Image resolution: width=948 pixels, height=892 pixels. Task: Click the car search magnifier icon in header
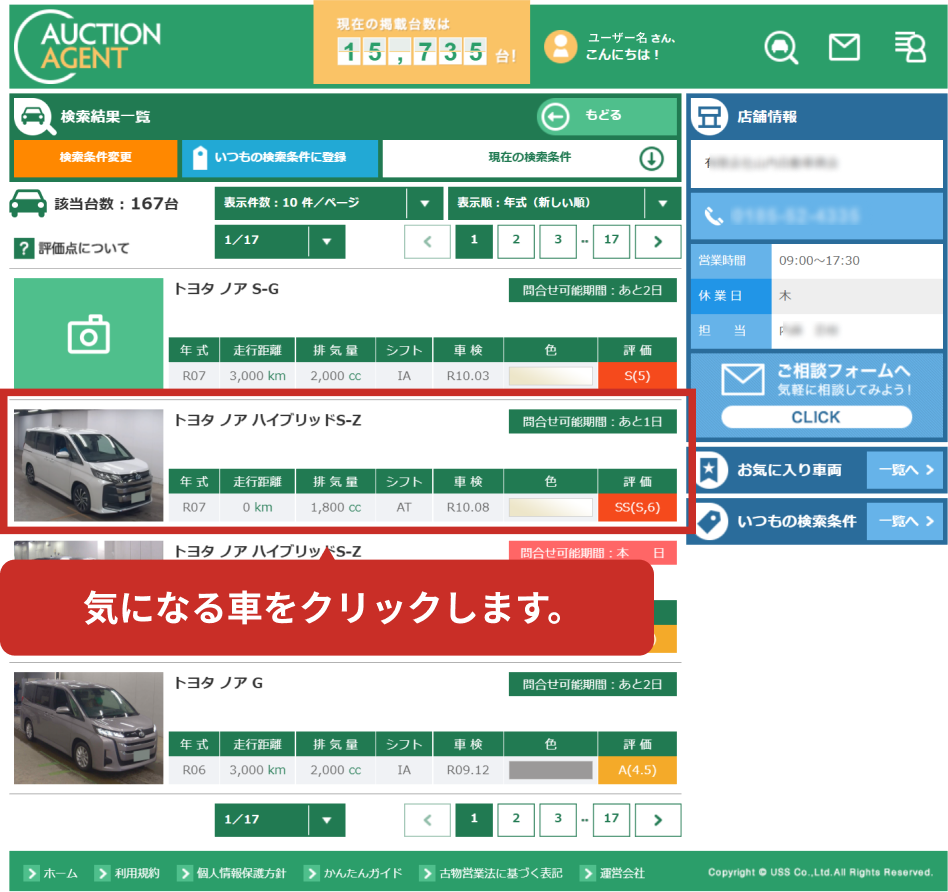(x=781, y=47)
